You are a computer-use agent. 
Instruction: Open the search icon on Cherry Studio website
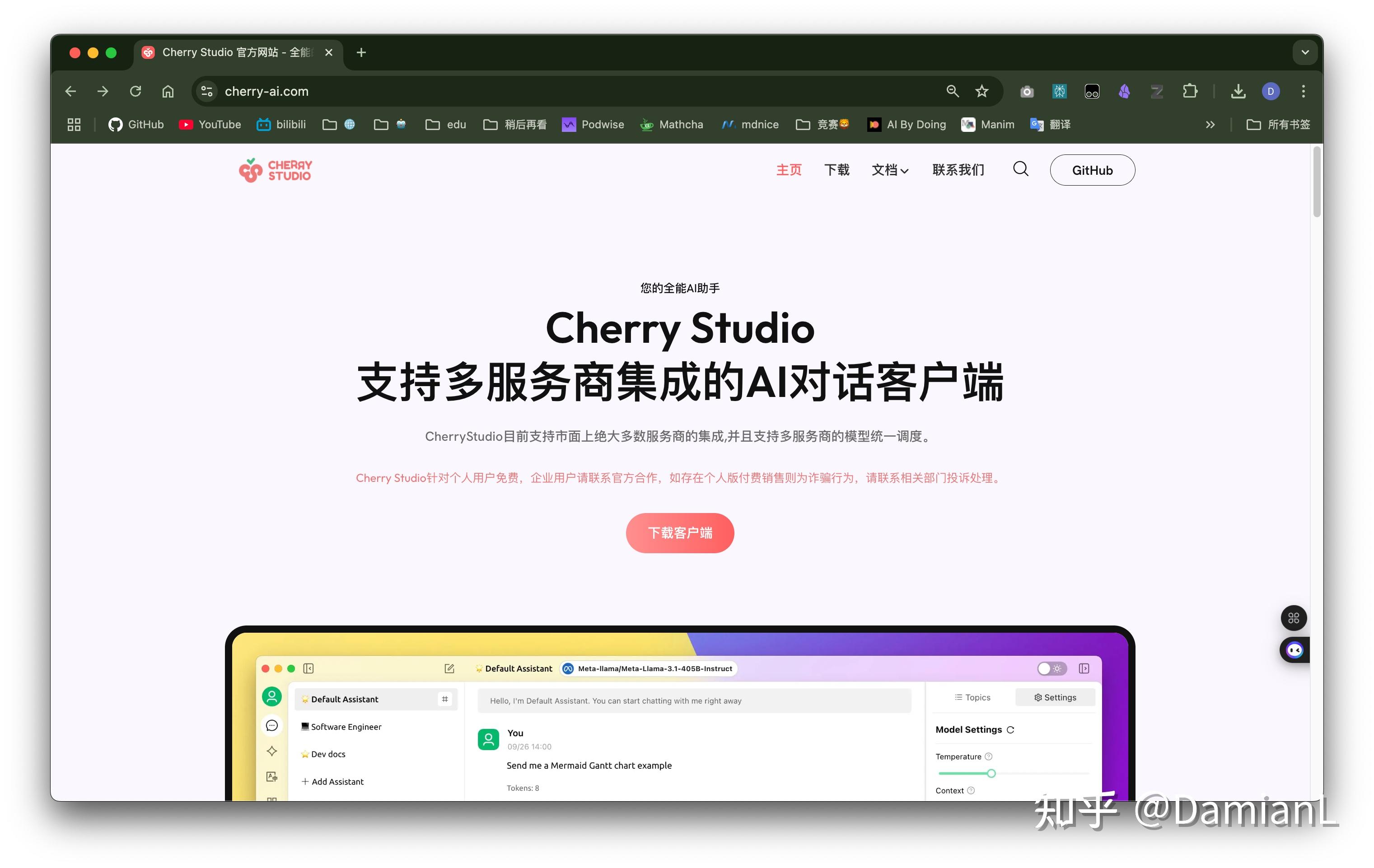point(1021,169)
